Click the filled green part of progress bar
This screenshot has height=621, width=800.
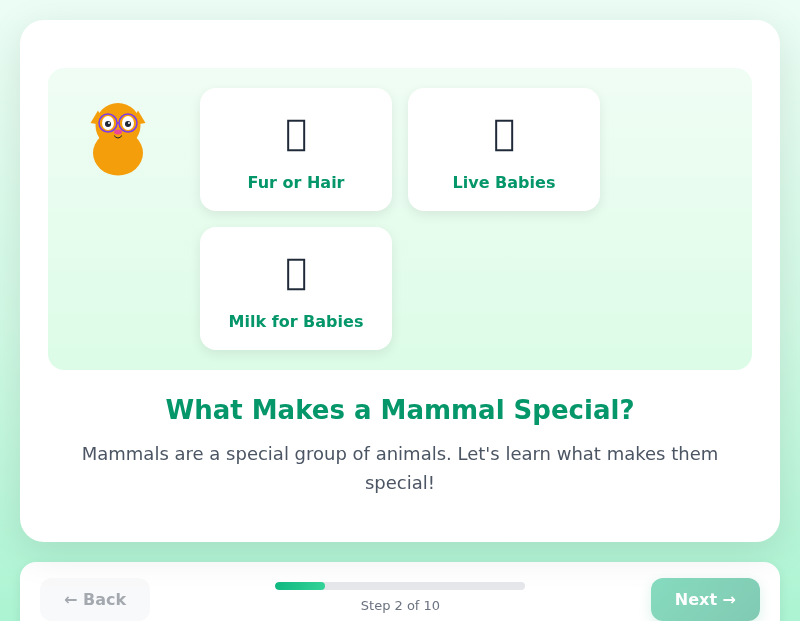(299, 586)
